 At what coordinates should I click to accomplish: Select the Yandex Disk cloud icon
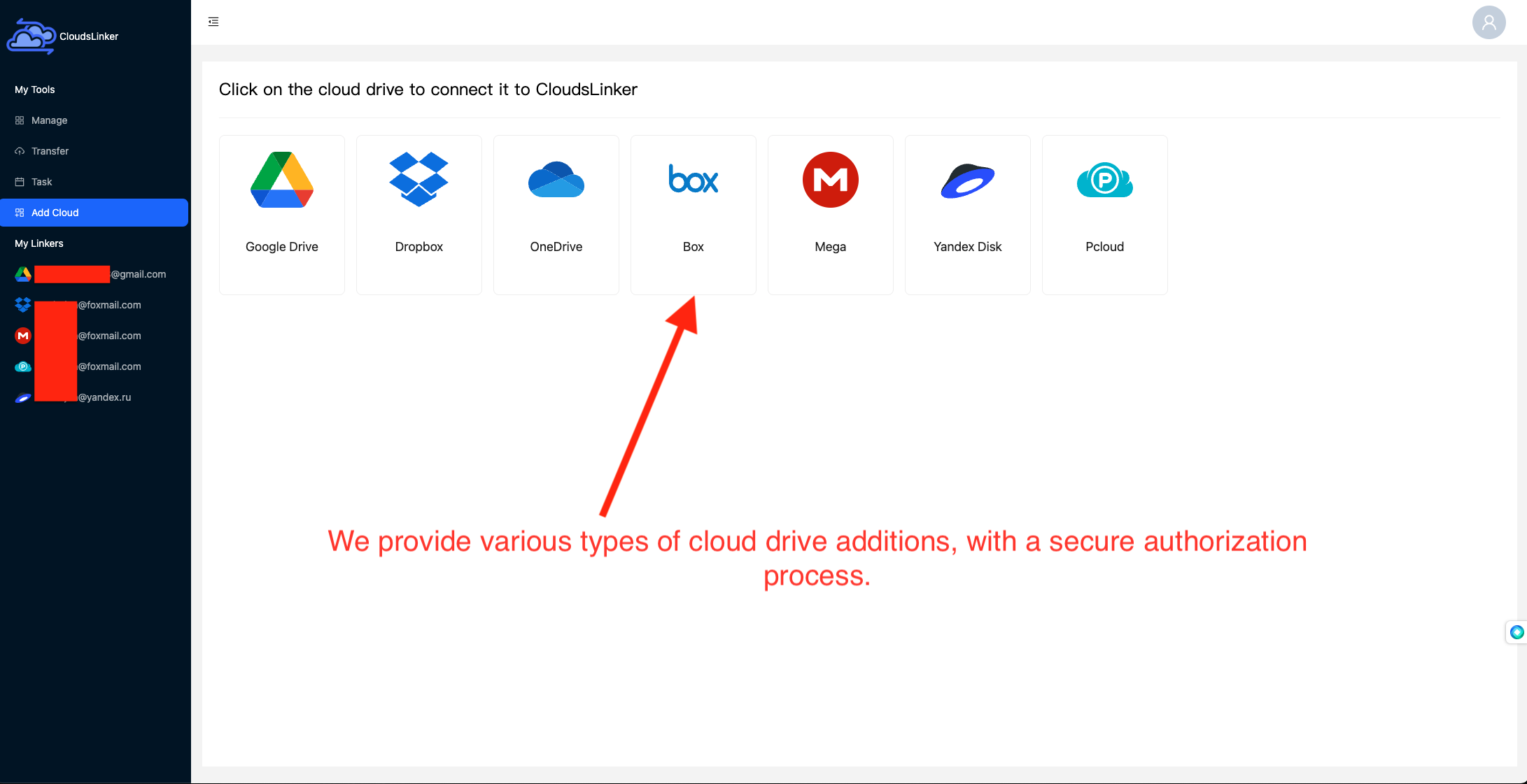(967, 180)
